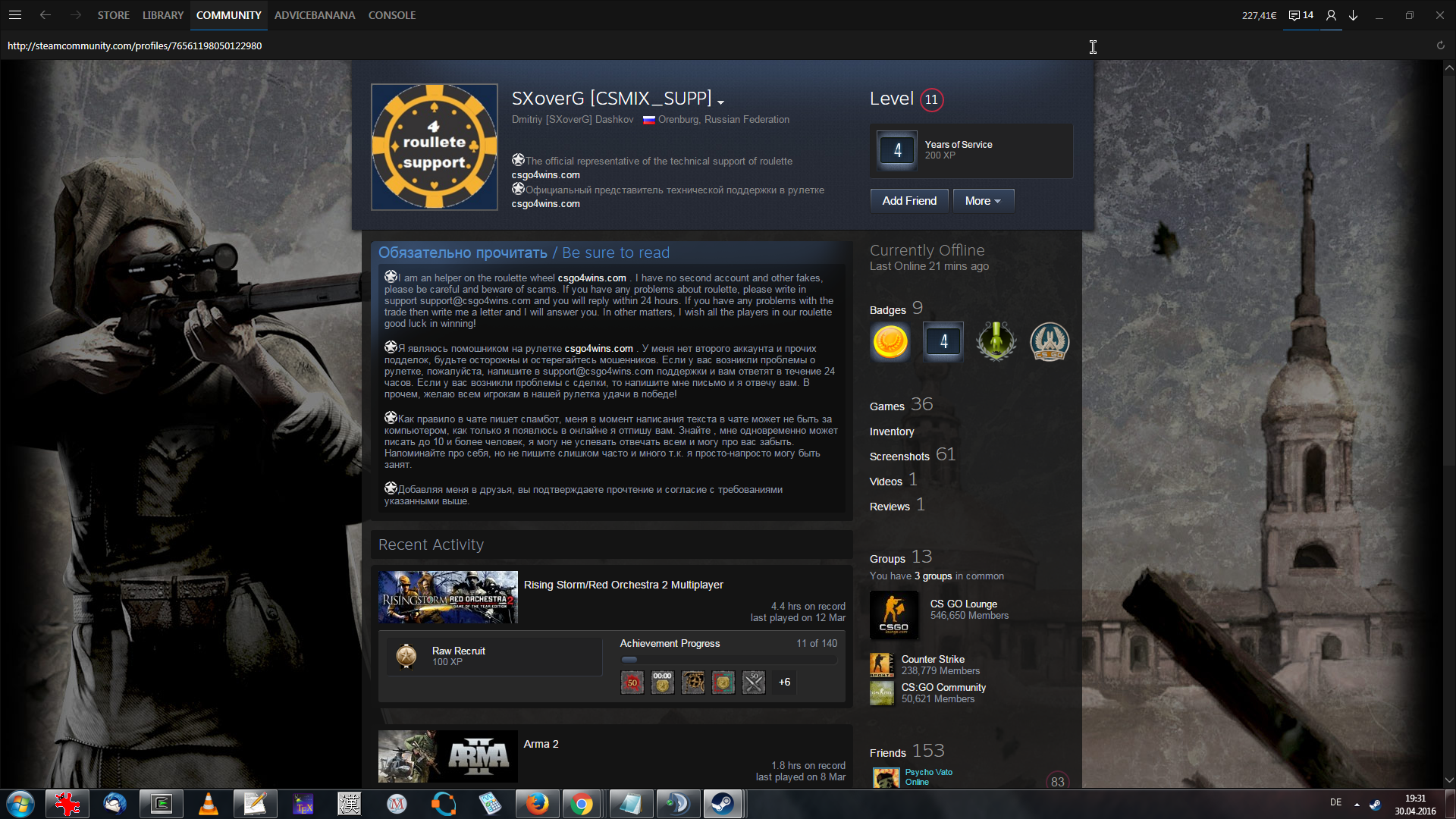Open the More dropdown menu
This screenshot has width=1456, height=819.
[983, 201]
